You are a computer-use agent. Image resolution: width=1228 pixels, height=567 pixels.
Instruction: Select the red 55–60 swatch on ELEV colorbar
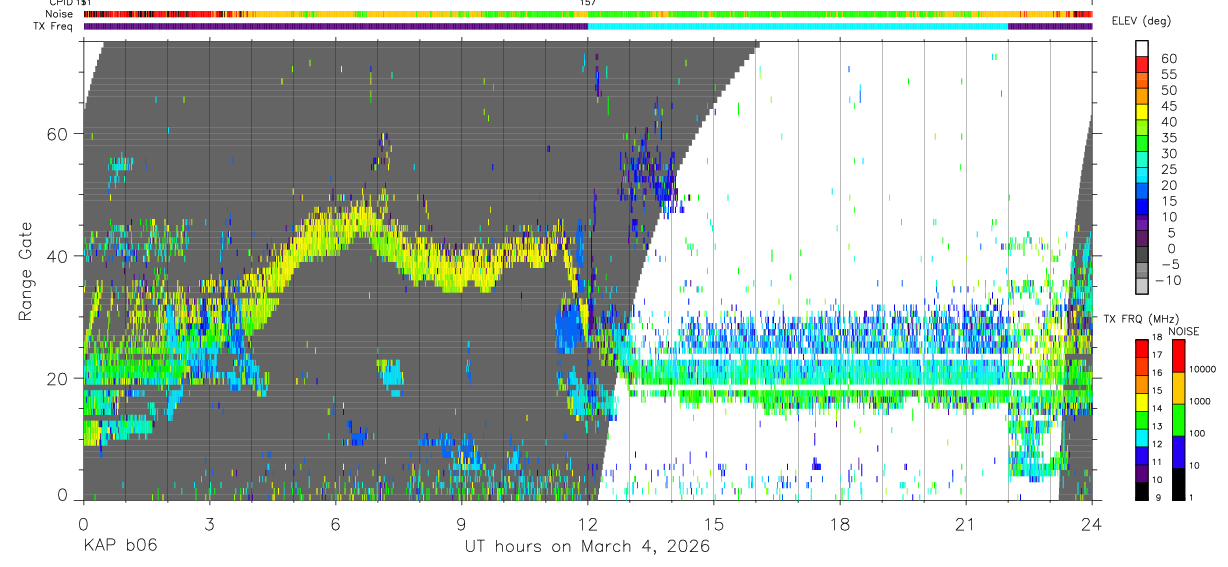click(x=1143, y=66)
